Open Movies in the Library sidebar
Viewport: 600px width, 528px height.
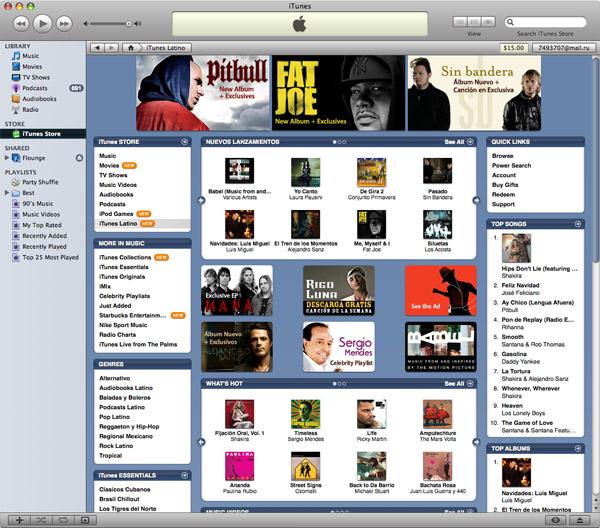point(32,67)
